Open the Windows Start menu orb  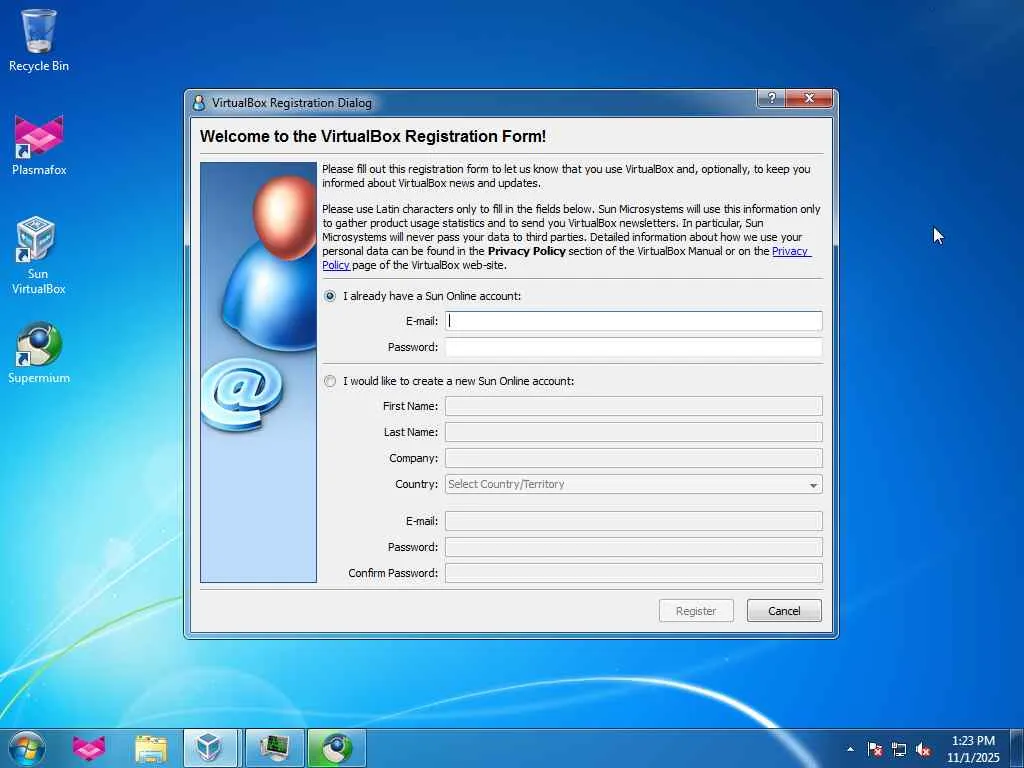click(x=27, y=748)
